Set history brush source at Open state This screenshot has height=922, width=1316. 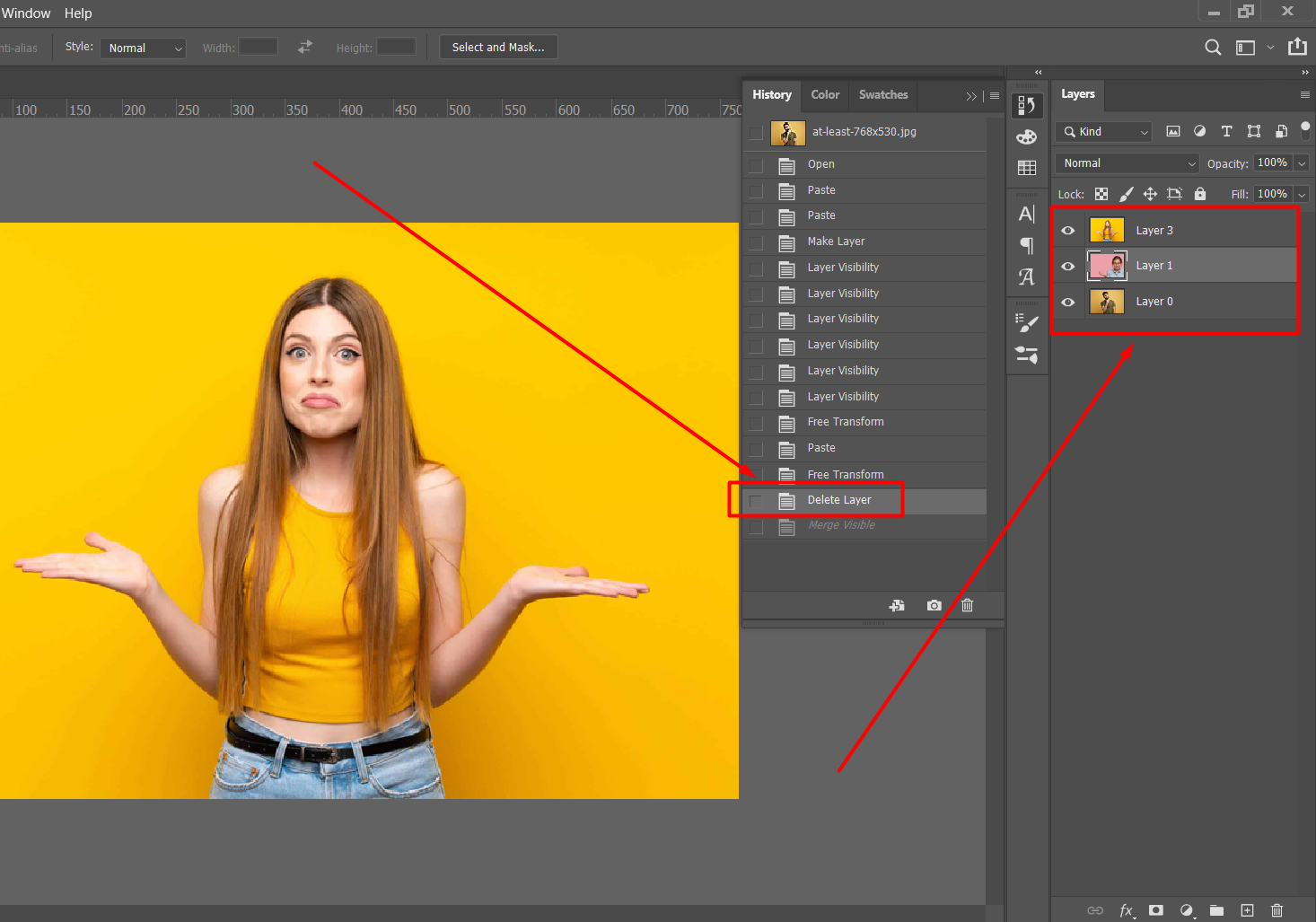coord(756,165)
